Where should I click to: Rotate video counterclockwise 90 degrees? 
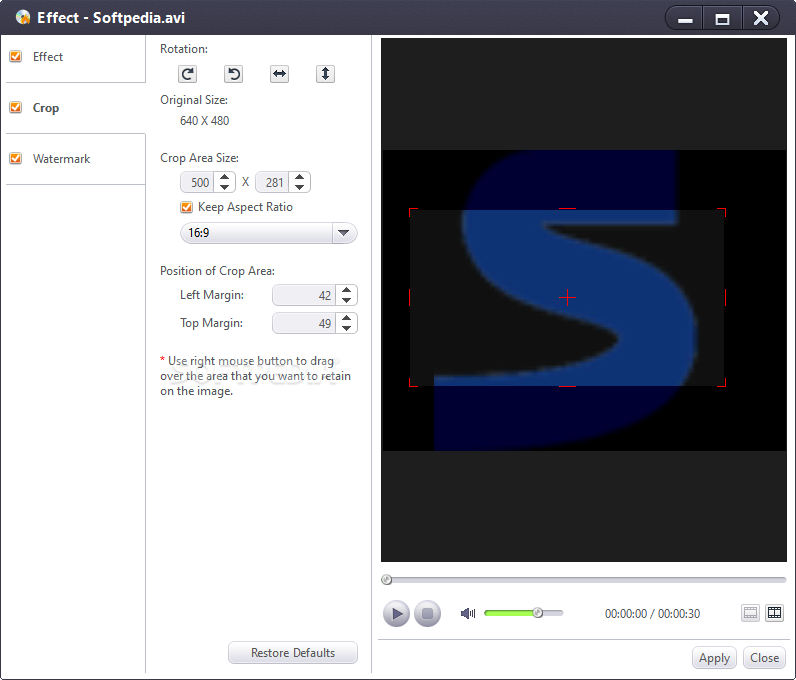(234, 74)
